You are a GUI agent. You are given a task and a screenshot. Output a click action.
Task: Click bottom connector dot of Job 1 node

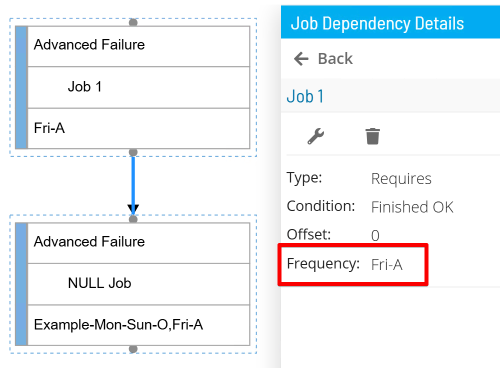click(133, 152)
